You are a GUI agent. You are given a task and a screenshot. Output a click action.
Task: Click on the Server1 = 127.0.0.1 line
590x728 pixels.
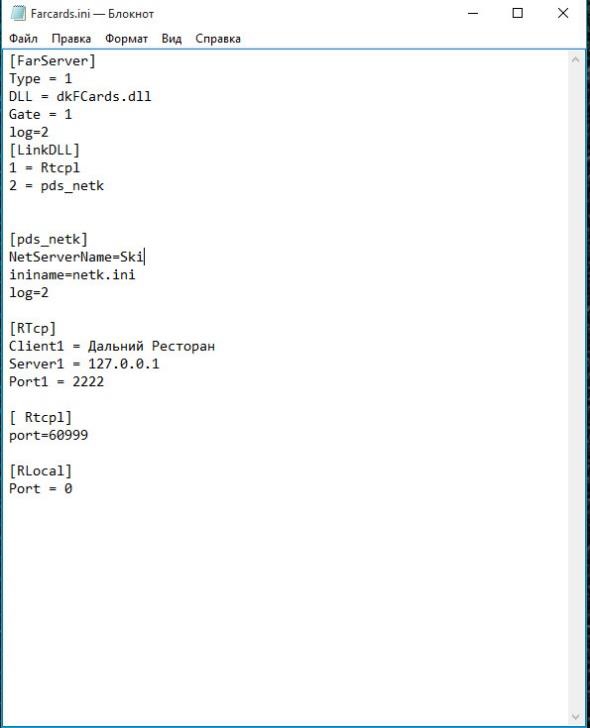point(84,364)
